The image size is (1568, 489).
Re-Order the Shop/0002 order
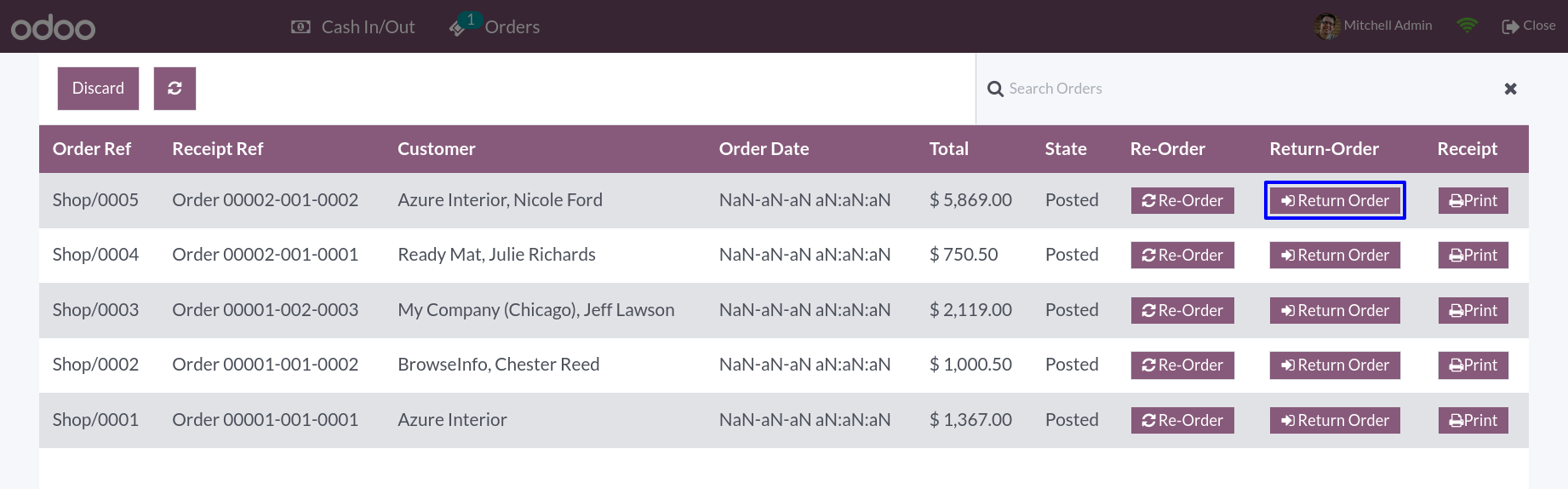(1182, 365)
